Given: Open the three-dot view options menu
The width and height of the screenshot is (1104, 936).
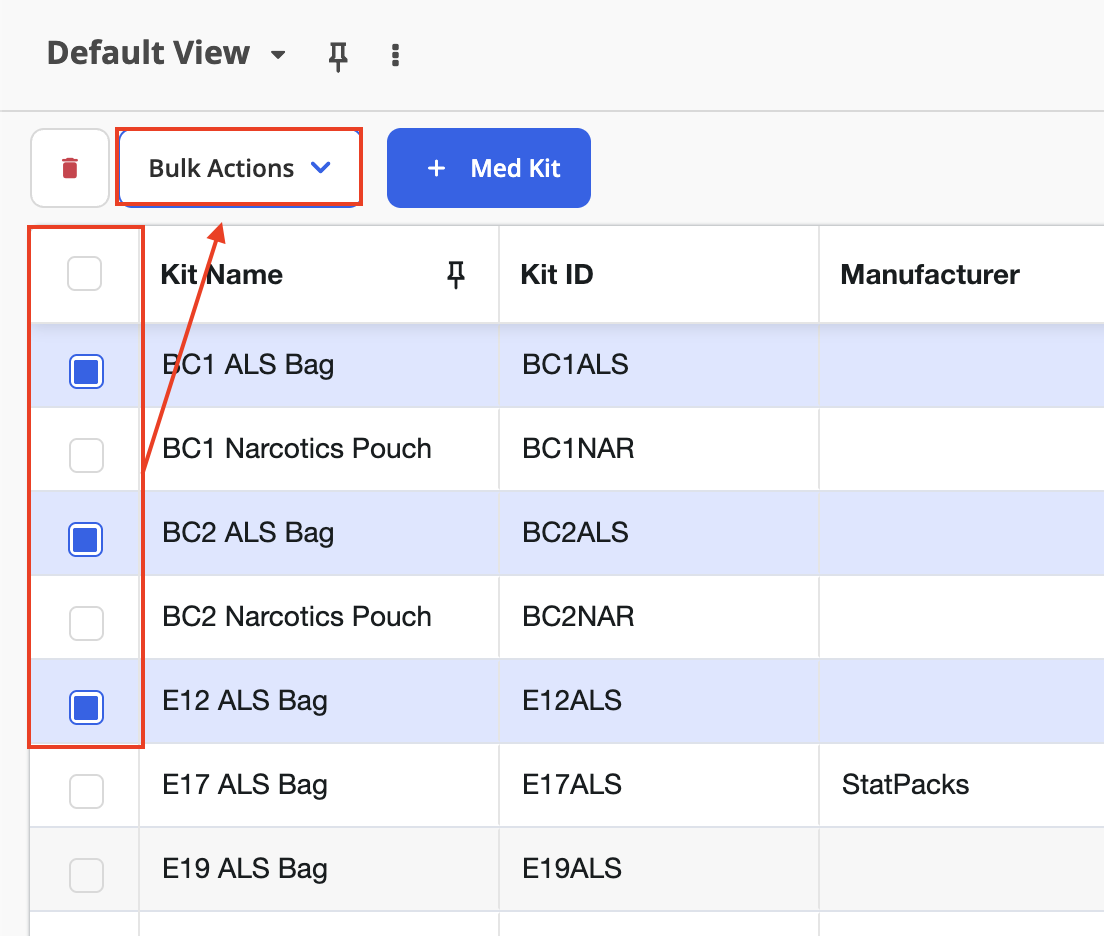Looking at the screenshot, I should [395, 55].
